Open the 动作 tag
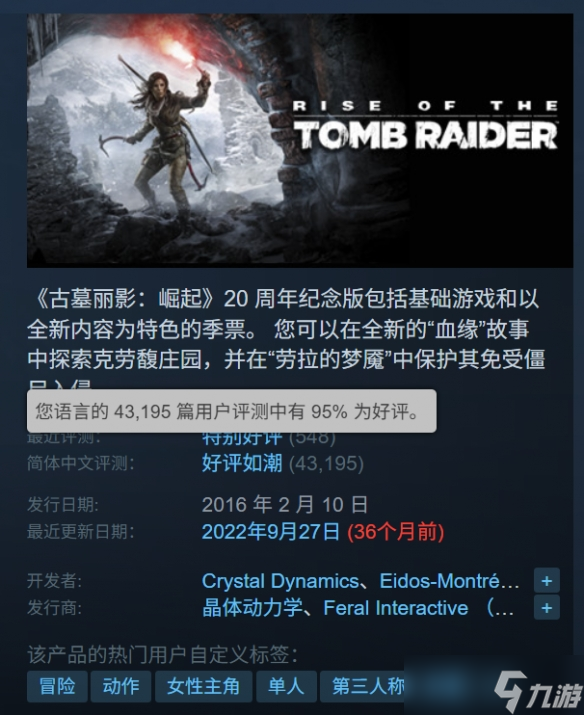Screen dimensions: 584x715 point(121,686)
